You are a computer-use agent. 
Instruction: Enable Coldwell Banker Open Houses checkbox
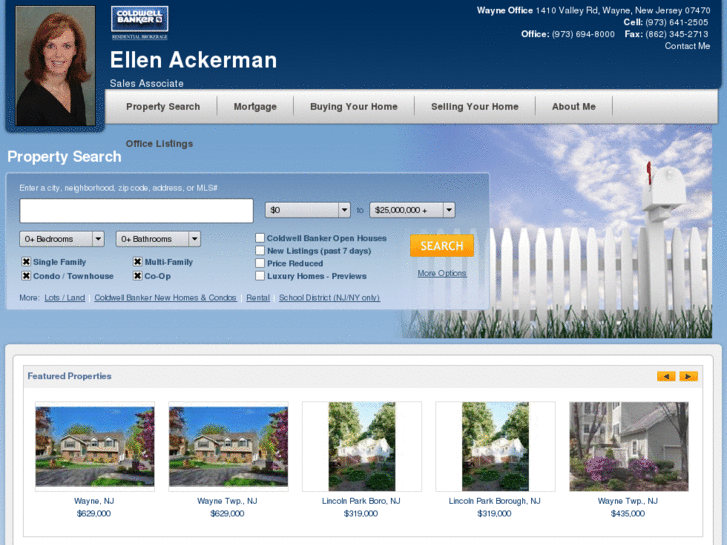260,238
